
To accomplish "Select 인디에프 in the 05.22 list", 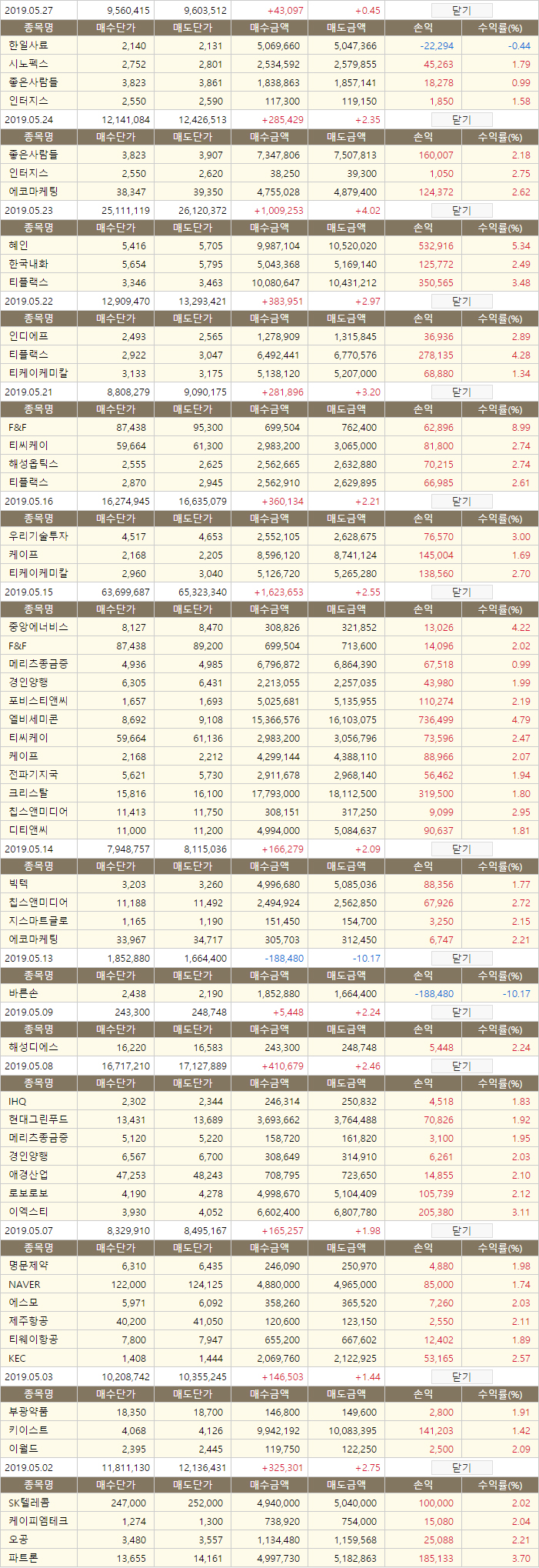I will click(28, 336).
